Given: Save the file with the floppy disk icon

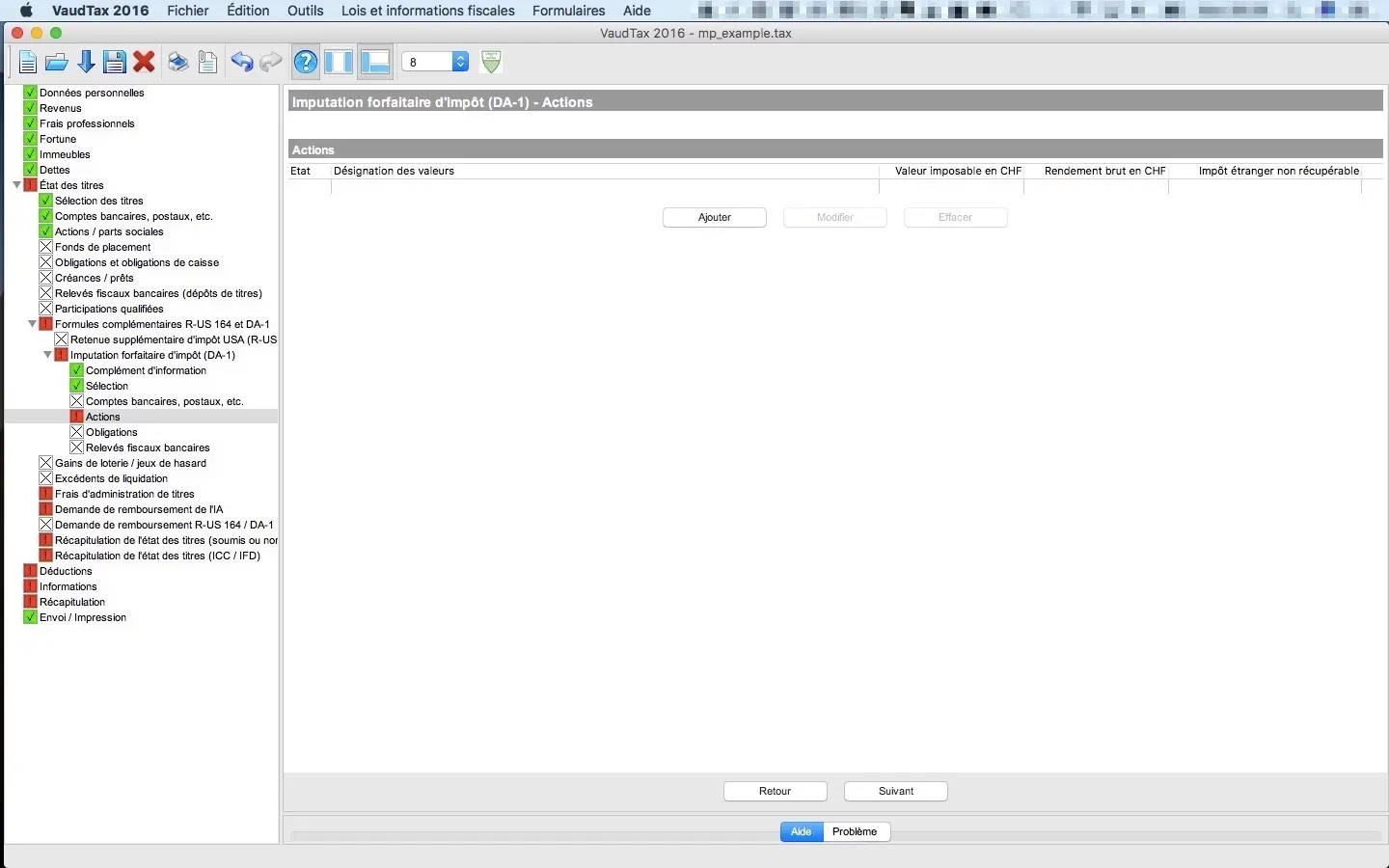Looking at the screenshot, I should [115, 63].
